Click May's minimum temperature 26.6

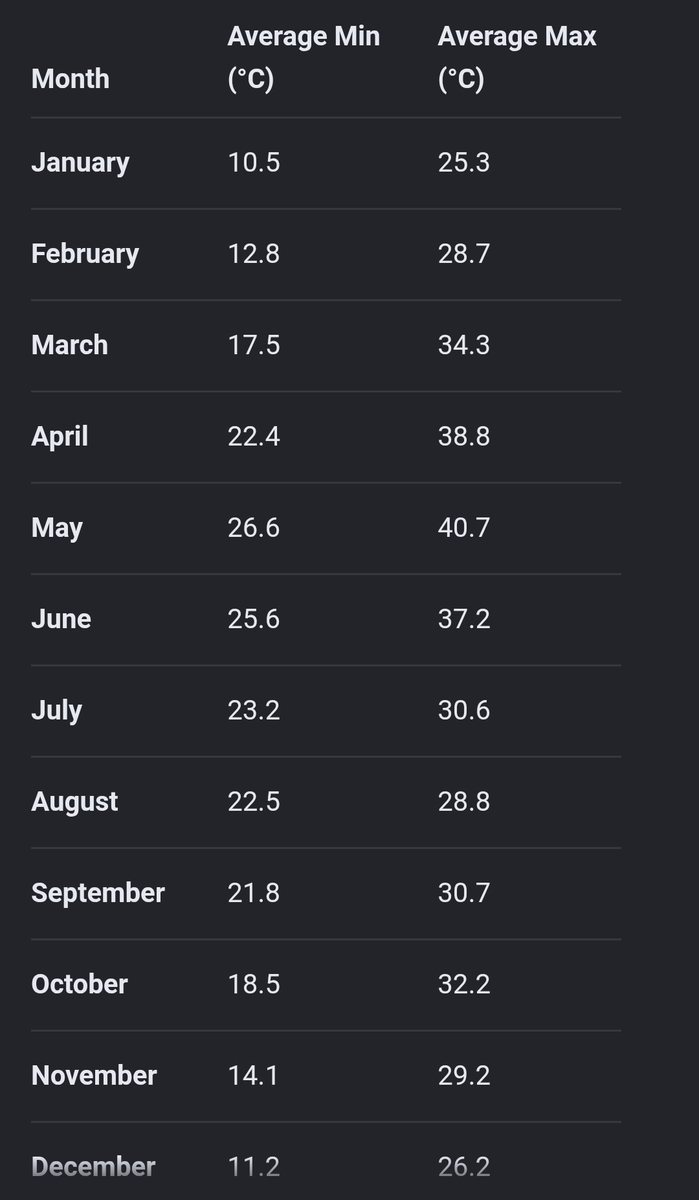point(253,528)
